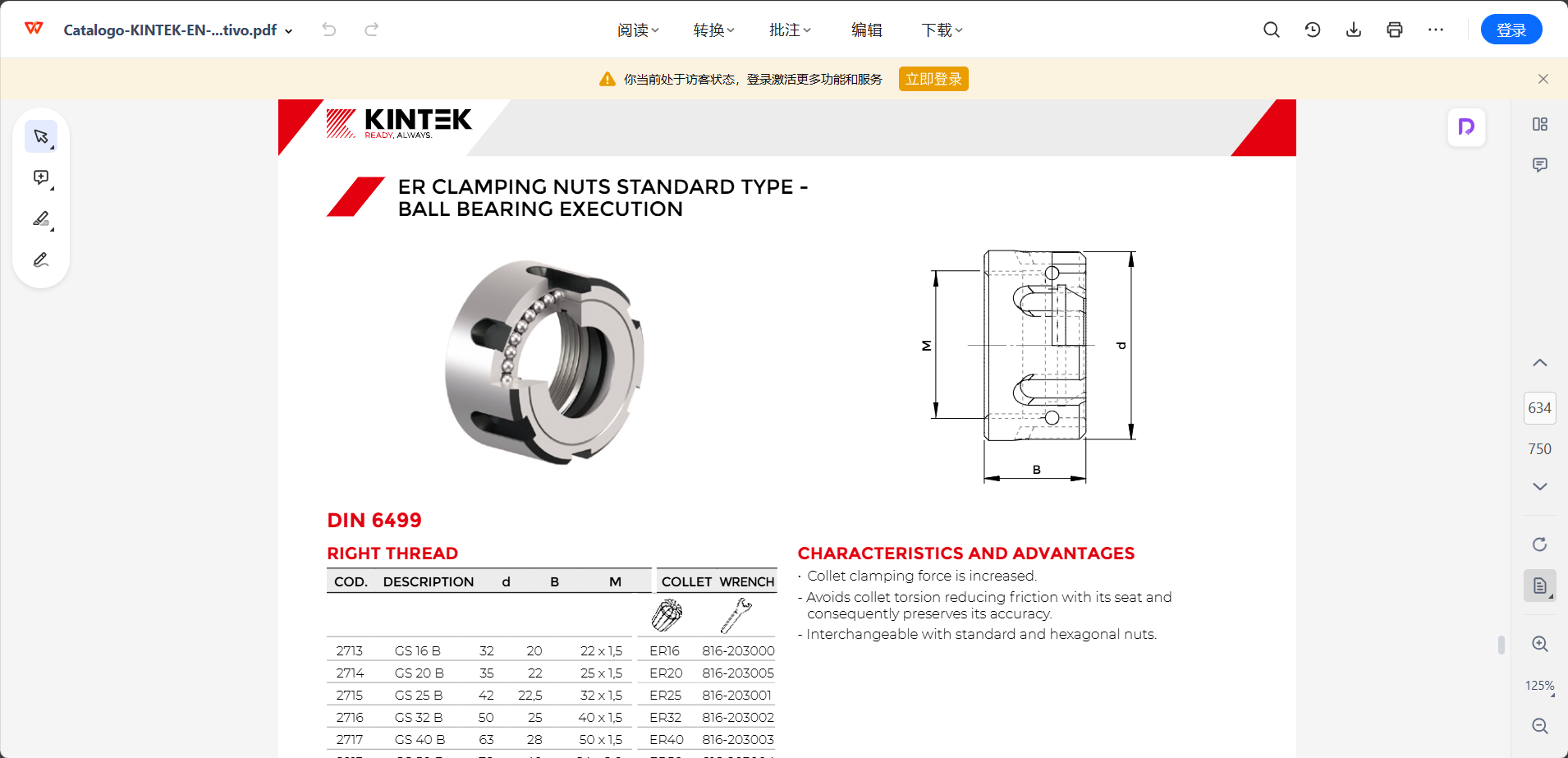Select the cursor selection tool

[x=41, y=136]
